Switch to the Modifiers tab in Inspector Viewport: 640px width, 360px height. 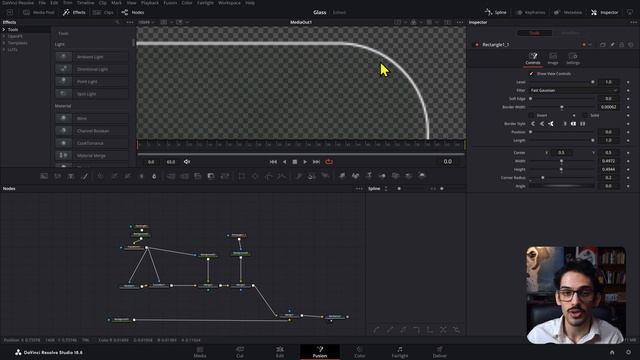click(570, 33)
